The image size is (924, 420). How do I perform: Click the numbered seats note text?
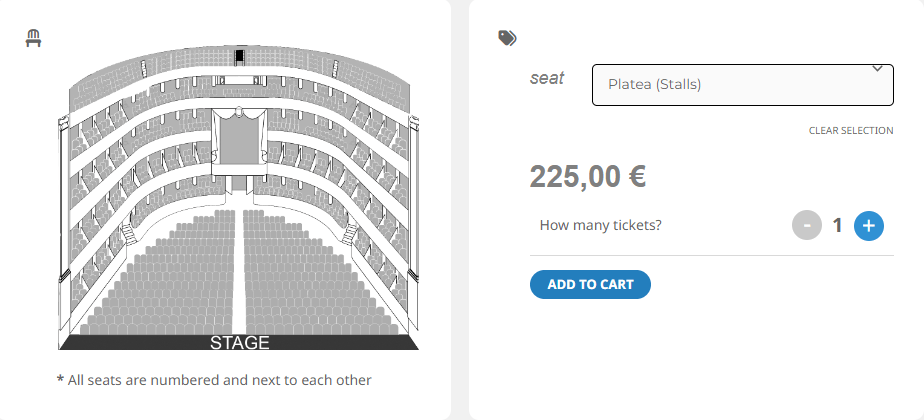[214, 380]
